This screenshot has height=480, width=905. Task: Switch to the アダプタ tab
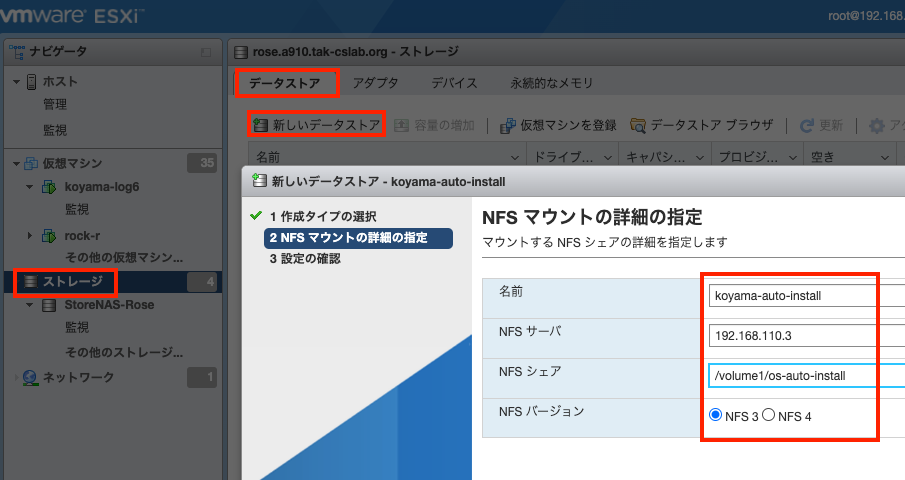[x=376, y=83]
